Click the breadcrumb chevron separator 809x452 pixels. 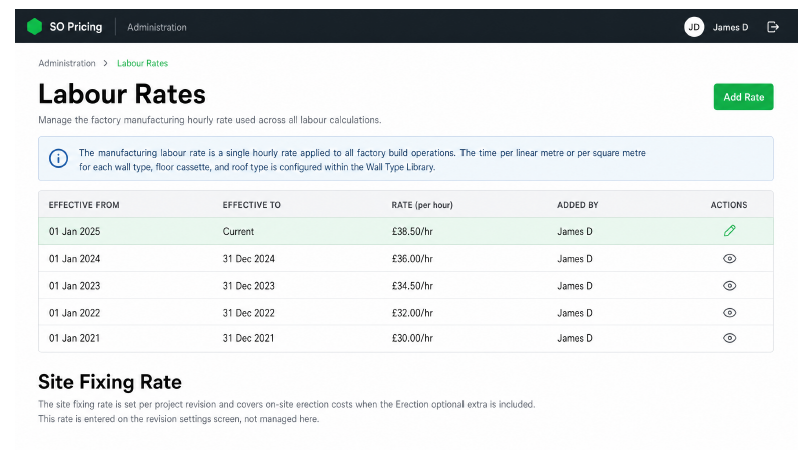[106, 63]
